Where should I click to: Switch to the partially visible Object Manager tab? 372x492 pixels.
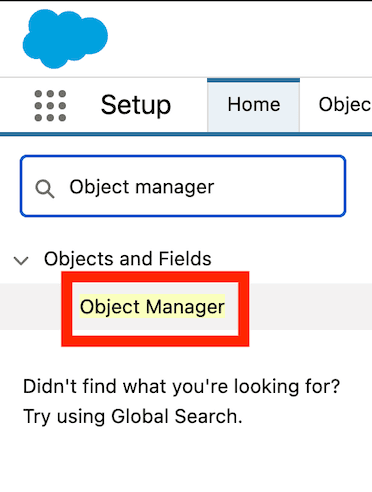[345, 105]
